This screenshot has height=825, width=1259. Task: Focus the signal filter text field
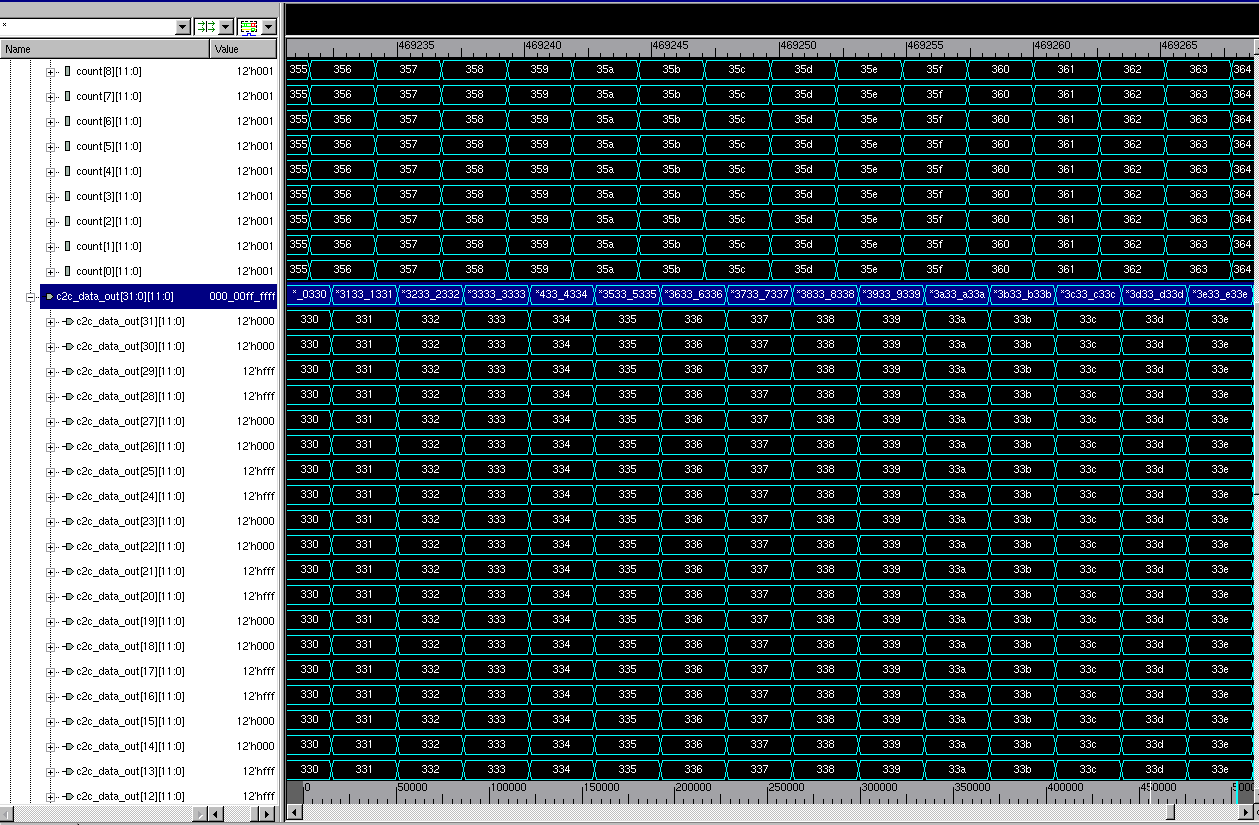click(88, 27)
